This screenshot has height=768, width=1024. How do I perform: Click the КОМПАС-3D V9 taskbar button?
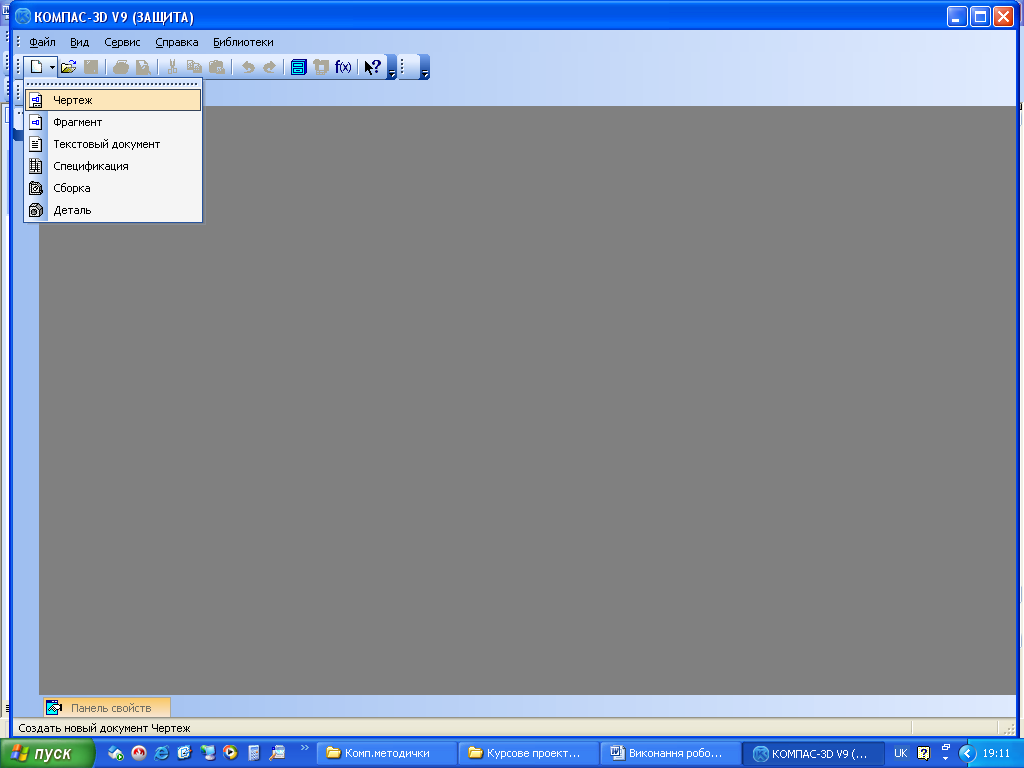[813, 753]
